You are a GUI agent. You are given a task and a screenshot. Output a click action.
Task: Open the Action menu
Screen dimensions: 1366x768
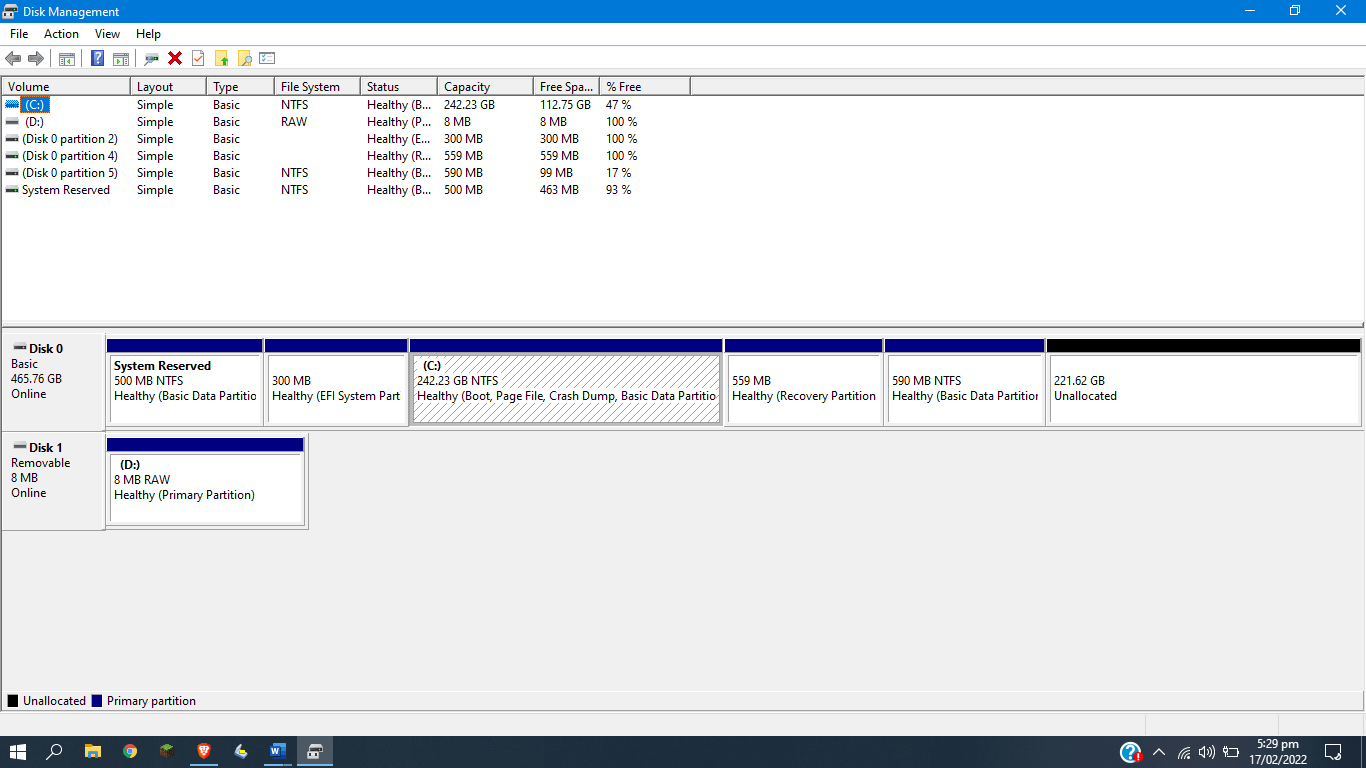tap(61, 34)
